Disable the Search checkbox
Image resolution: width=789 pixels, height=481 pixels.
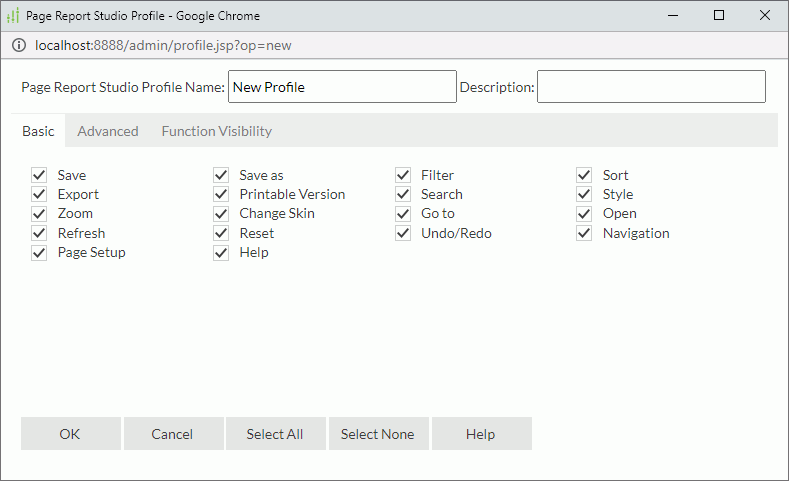point(403,194)
